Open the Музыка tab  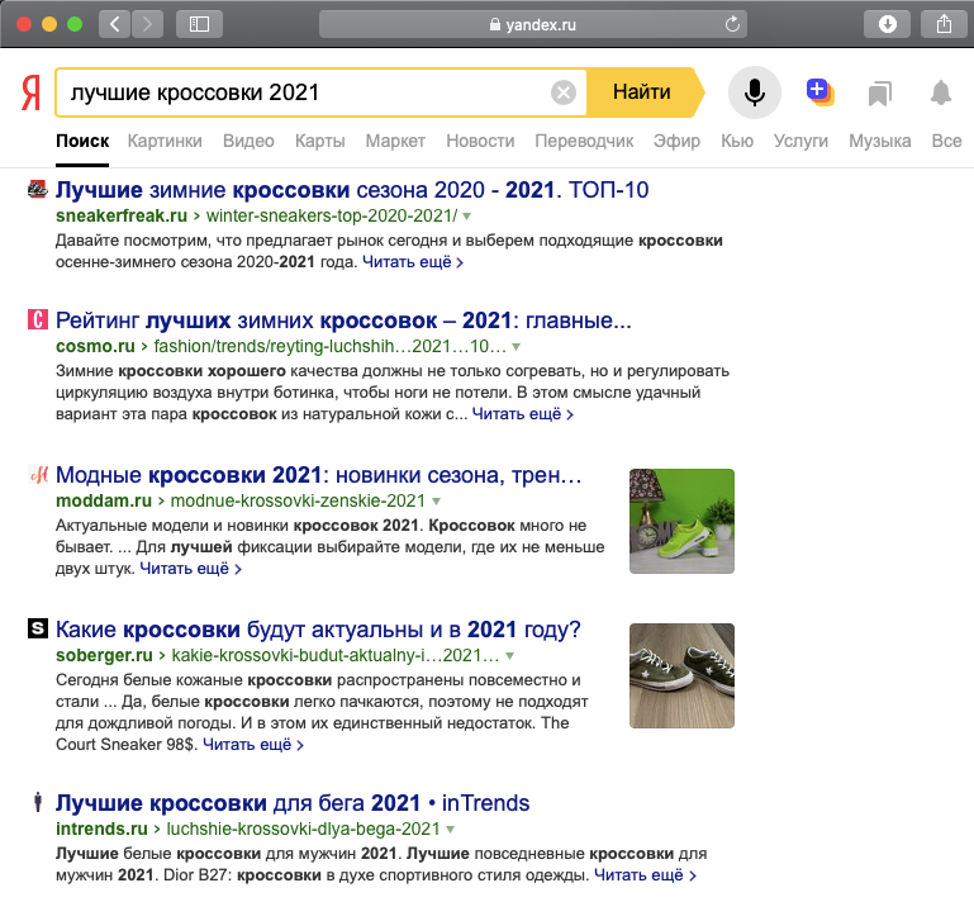[x=880, y=141]
